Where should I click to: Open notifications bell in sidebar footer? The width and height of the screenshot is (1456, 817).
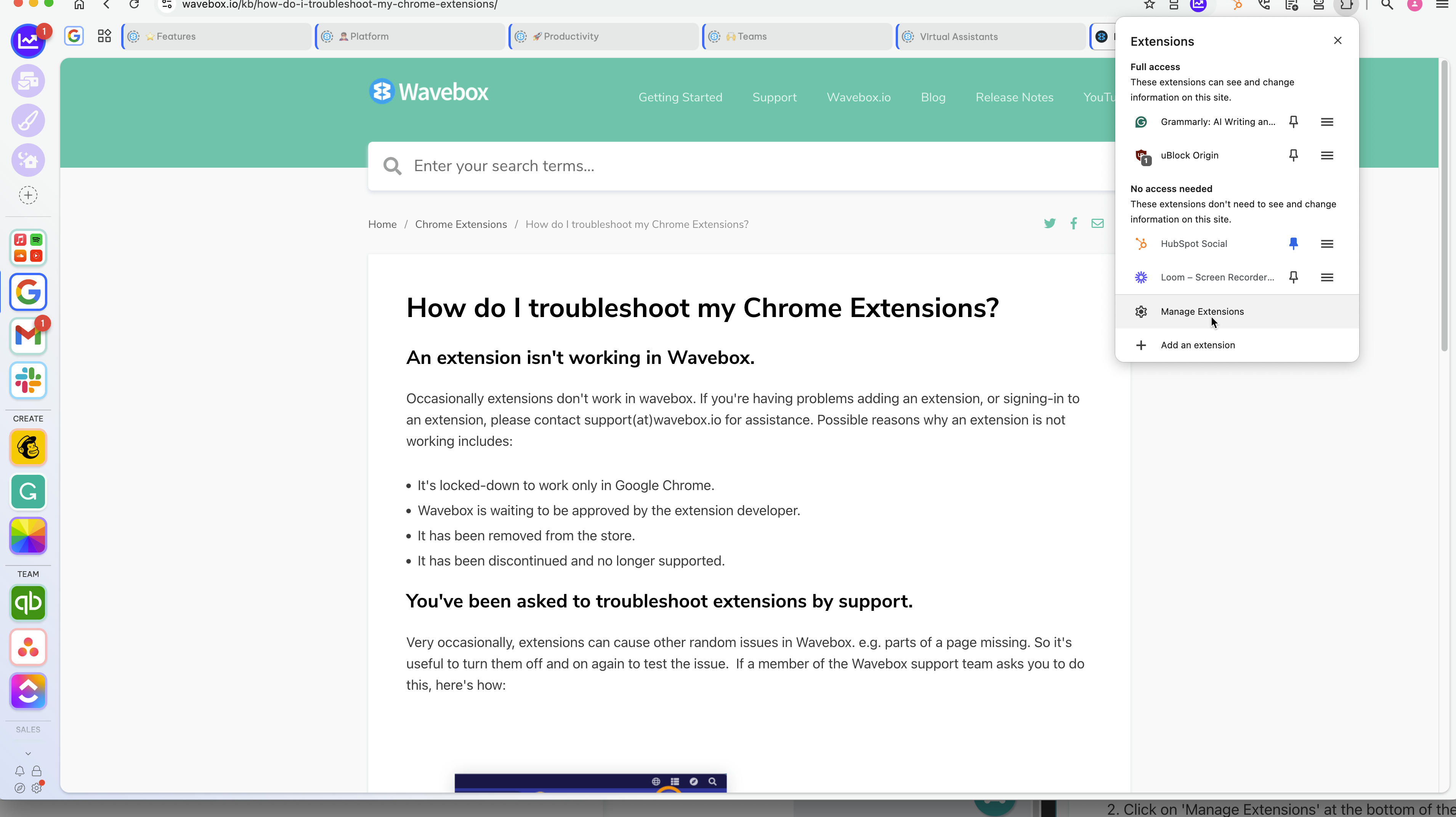20,771
